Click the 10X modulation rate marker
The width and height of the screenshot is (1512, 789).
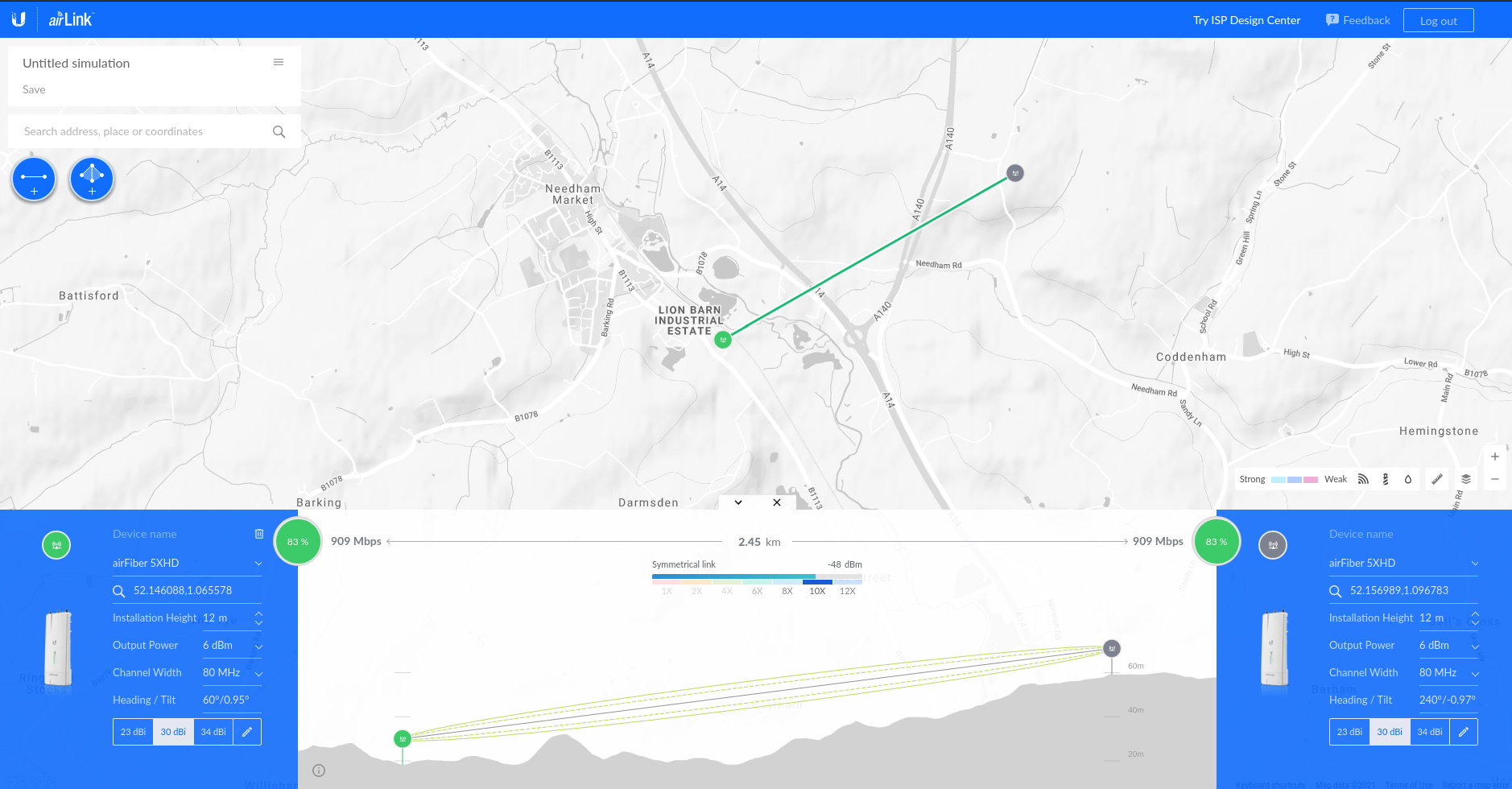coord(817,591)
